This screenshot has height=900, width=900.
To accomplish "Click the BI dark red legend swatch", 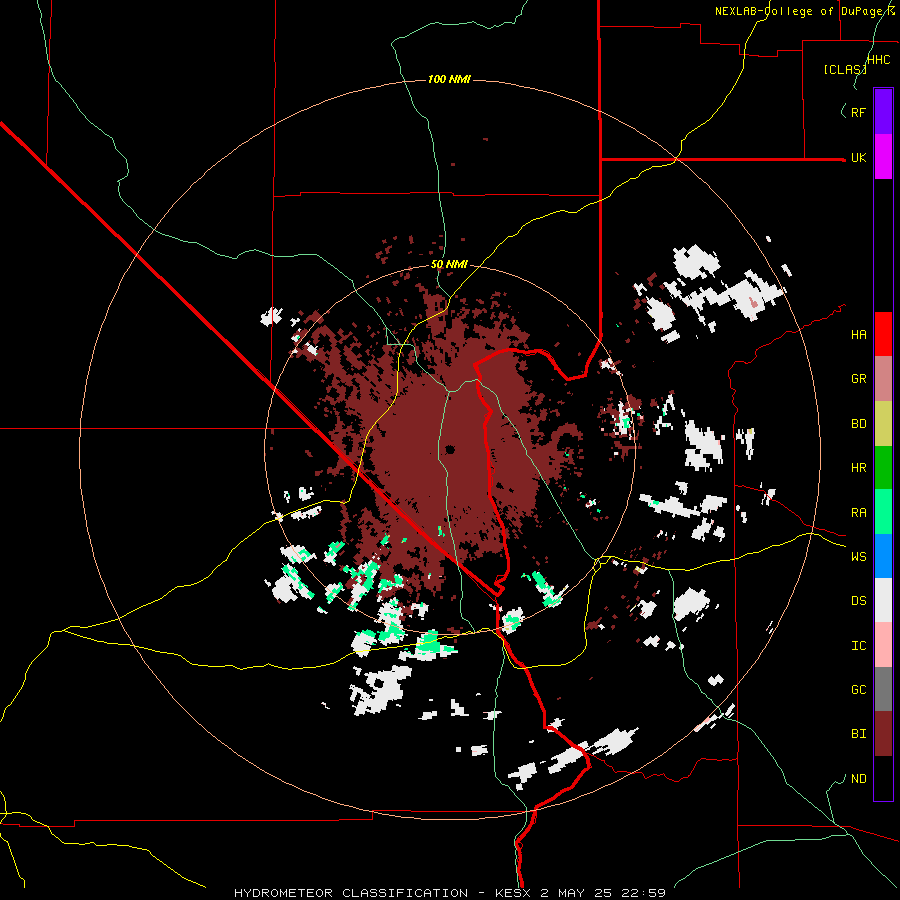I will tap(883, 734).
